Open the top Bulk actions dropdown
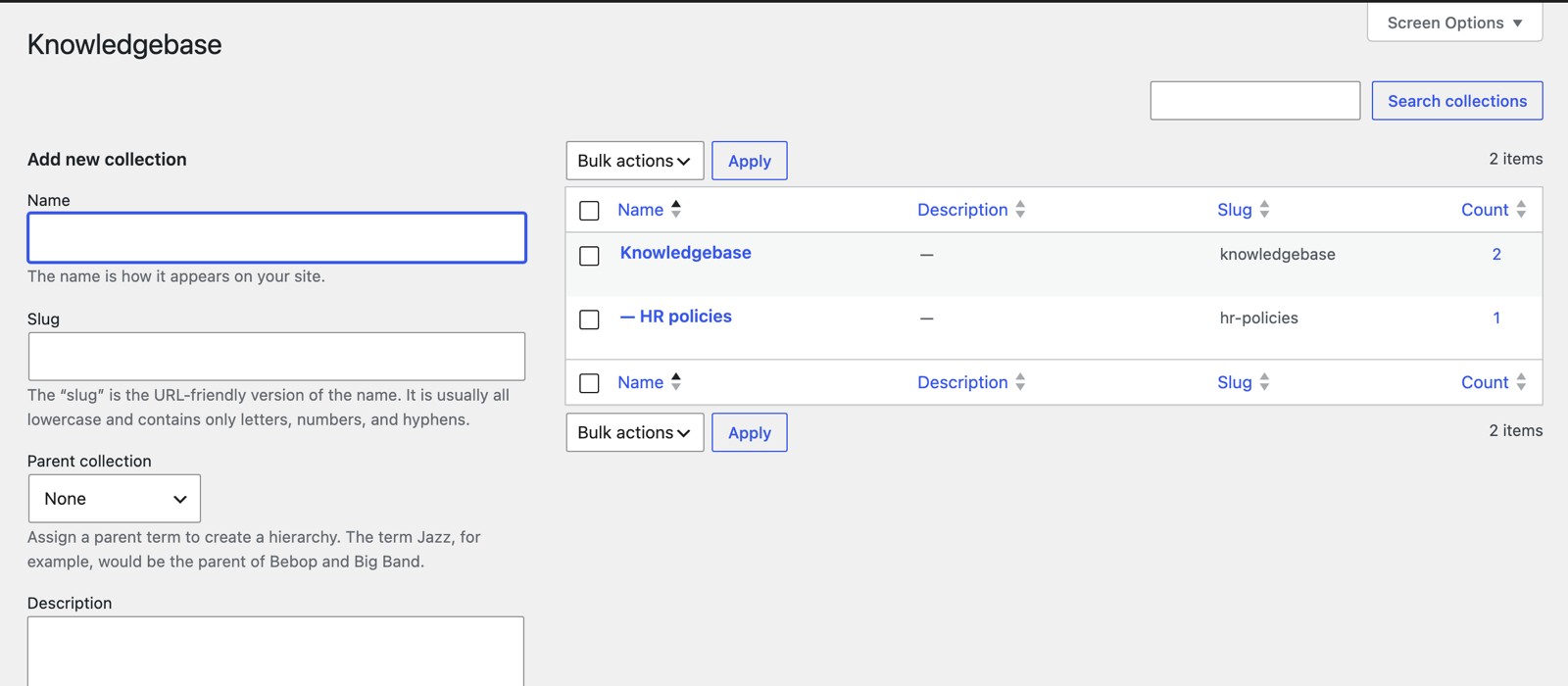Image resolution: width=1568 pixels, height=686 pixels. click(x=635, y=161)
